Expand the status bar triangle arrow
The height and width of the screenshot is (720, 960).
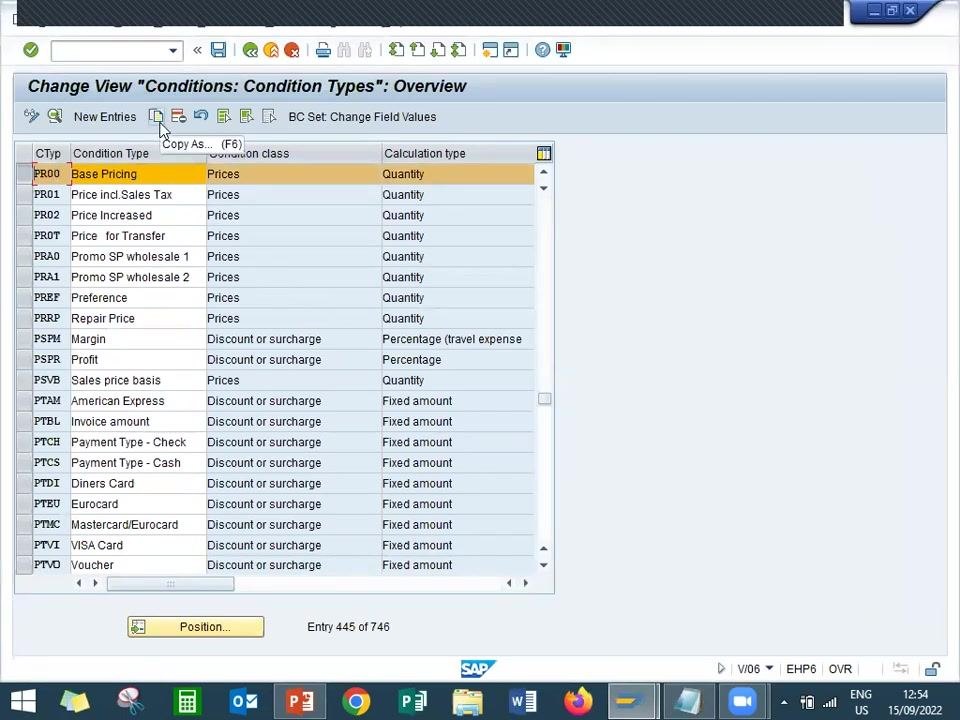pyautogui.click(x=721, y=669)
